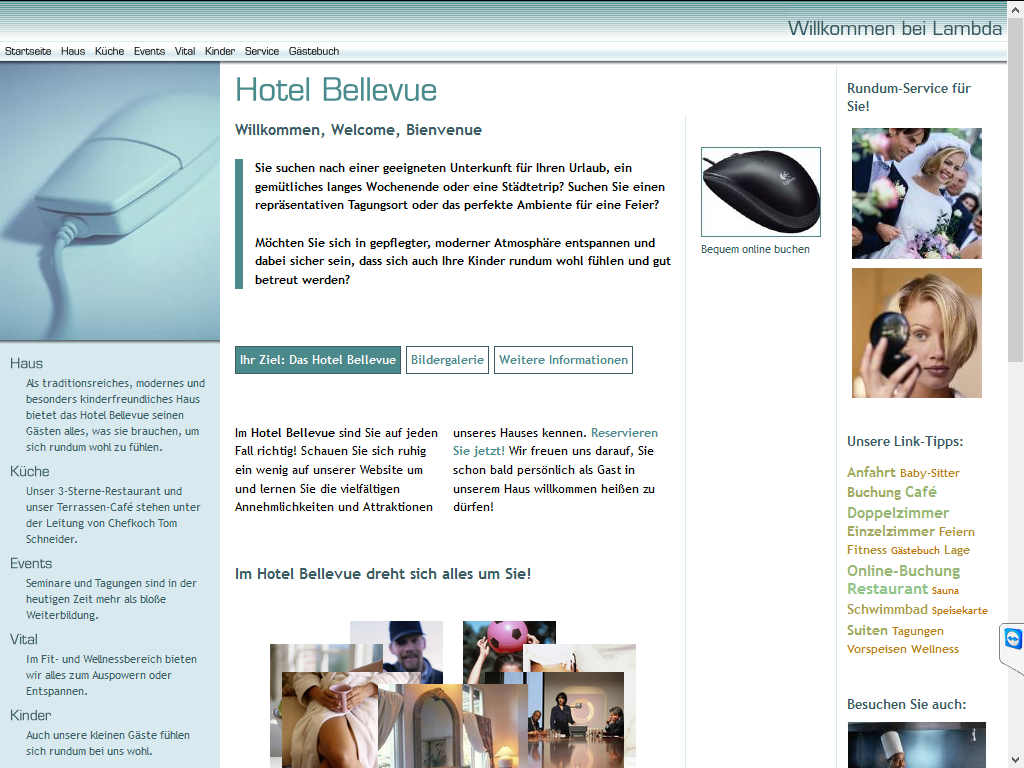
Task: Open the Suiten link tip
Action: click(867, 630)
